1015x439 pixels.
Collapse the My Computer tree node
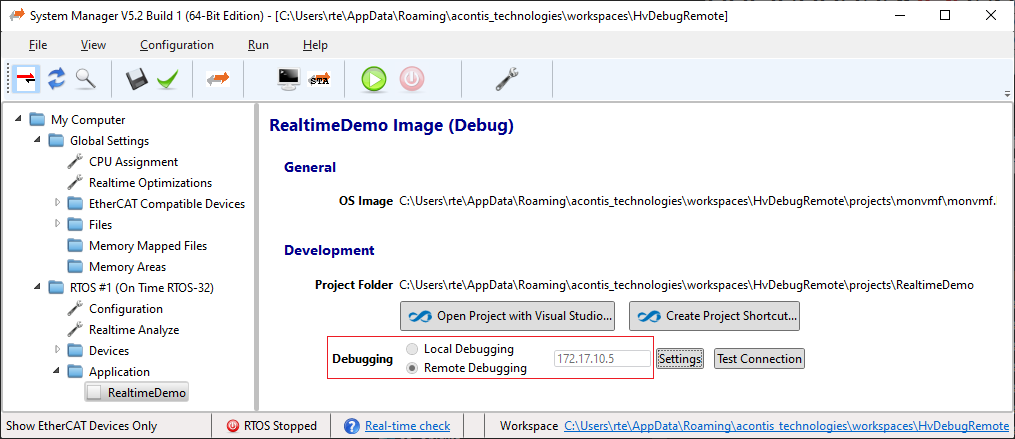point(18,119)
